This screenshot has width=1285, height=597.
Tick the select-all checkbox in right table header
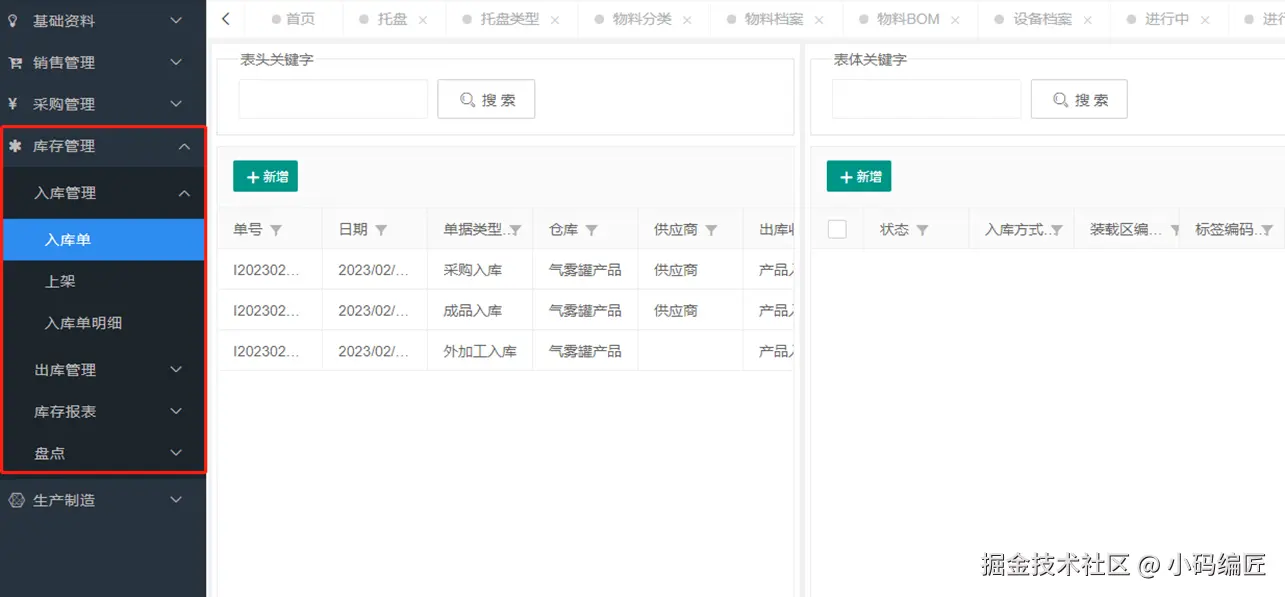(x=837, y=229)
